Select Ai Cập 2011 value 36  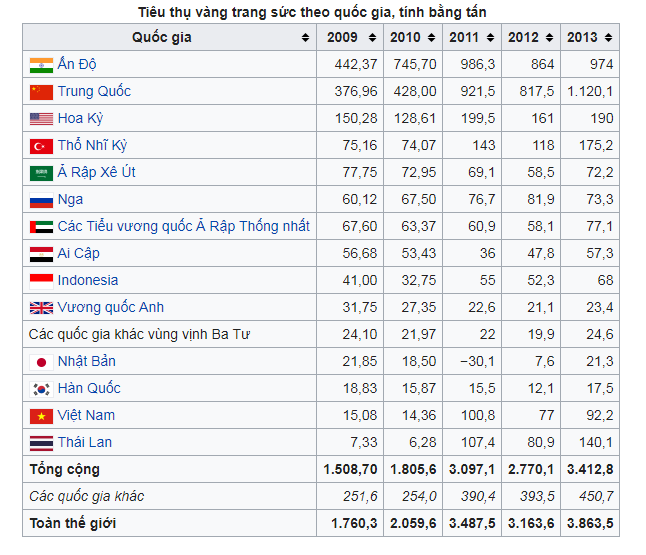pos(487,253)
